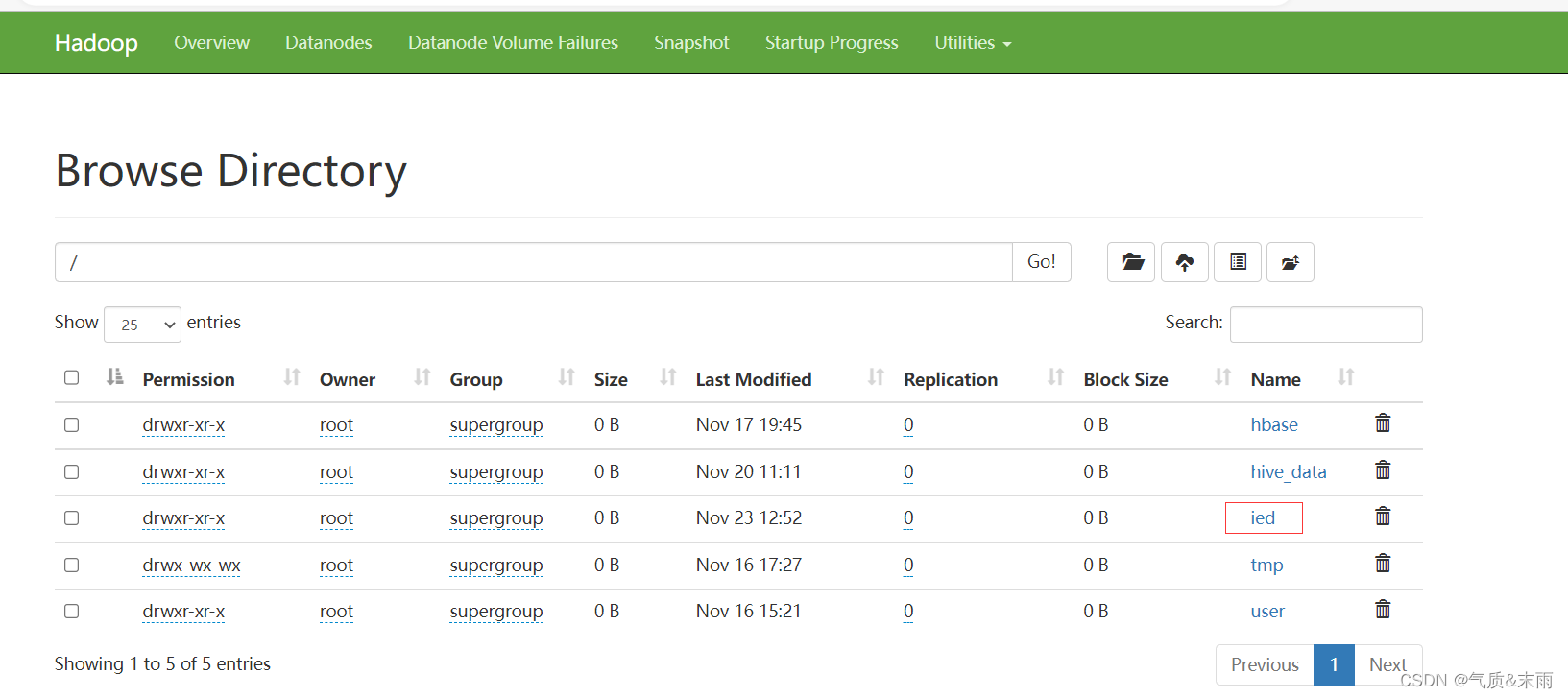Sort table by Owner column
The width and height of the screenshot is (1568, 698).
tap(422, 377)
